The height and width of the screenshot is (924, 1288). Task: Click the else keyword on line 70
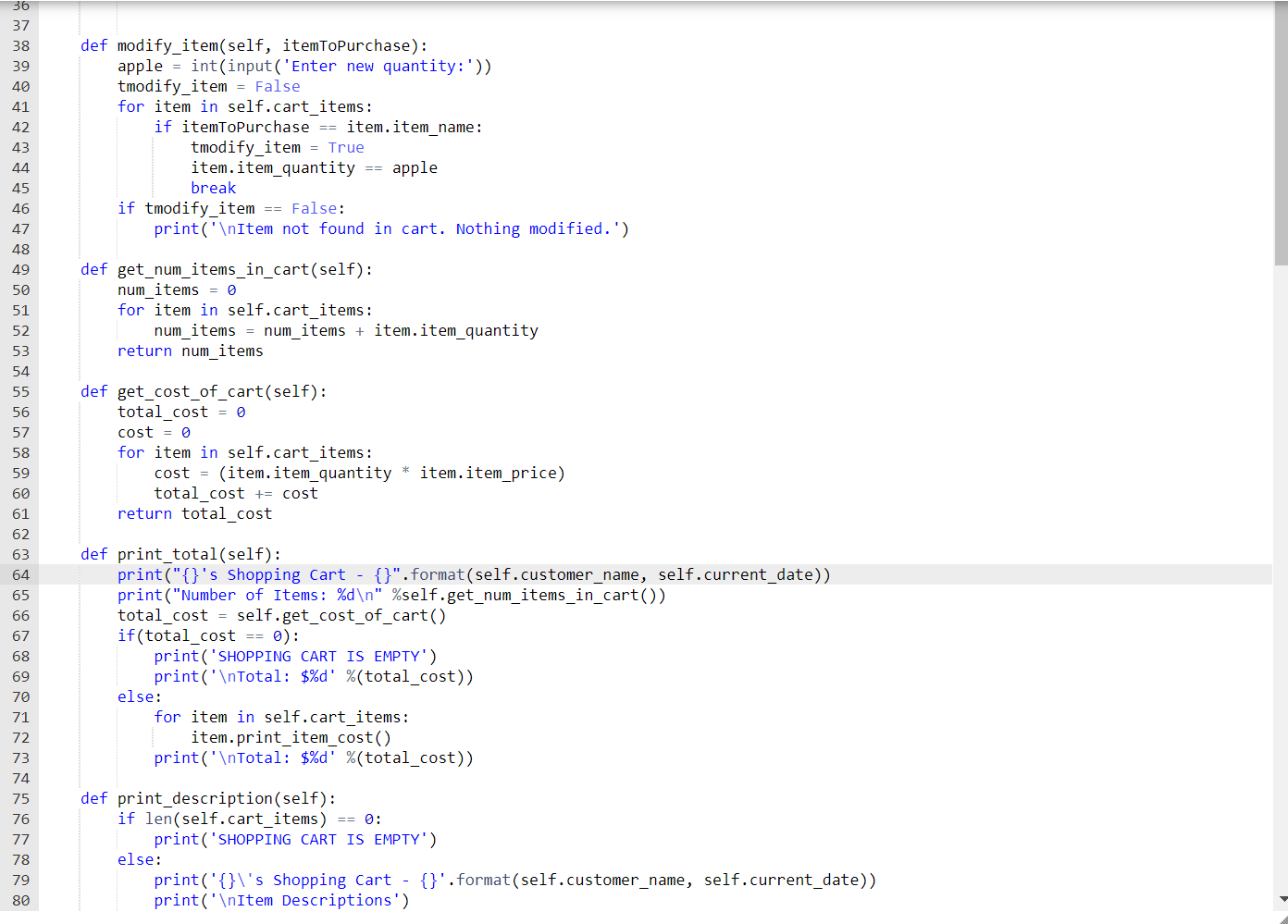click(136, 696)
